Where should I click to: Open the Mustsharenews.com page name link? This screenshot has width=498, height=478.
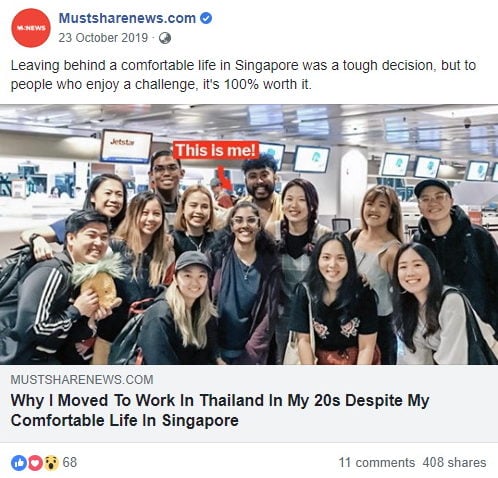[127, 18]
